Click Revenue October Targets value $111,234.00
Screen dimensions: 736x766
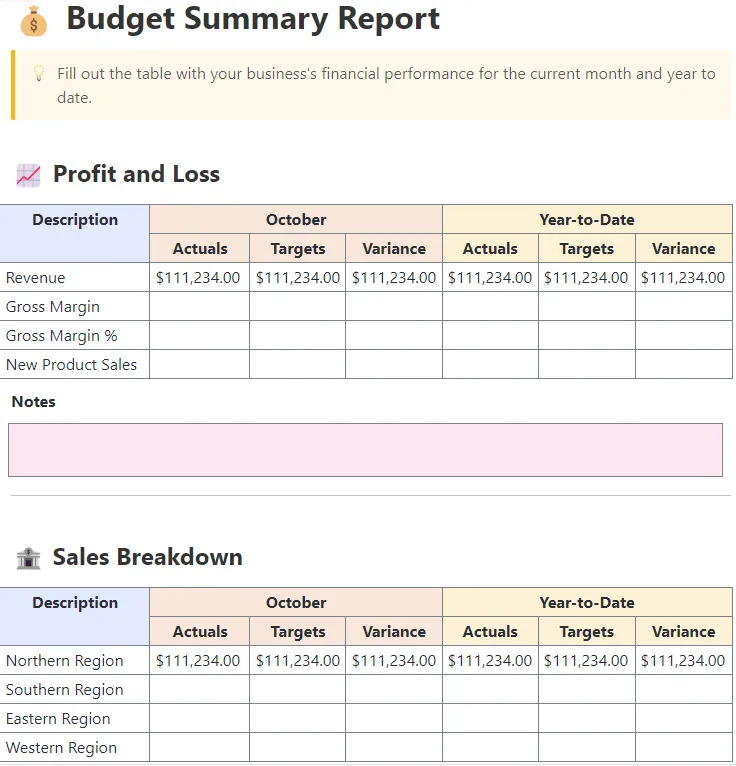pyautogui.click(x=298, y=278)
